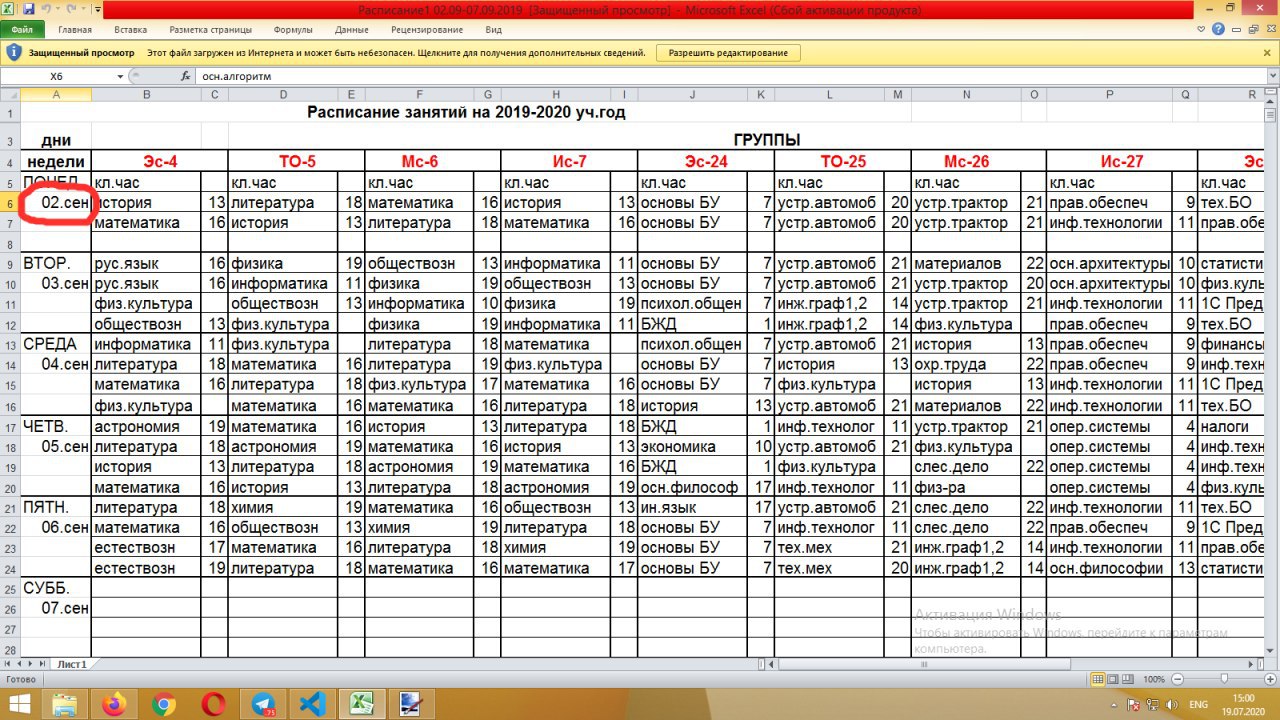Open the Вид ribbon tab
This screenshot has height=720, width=1280.
[x=493, y=30]
